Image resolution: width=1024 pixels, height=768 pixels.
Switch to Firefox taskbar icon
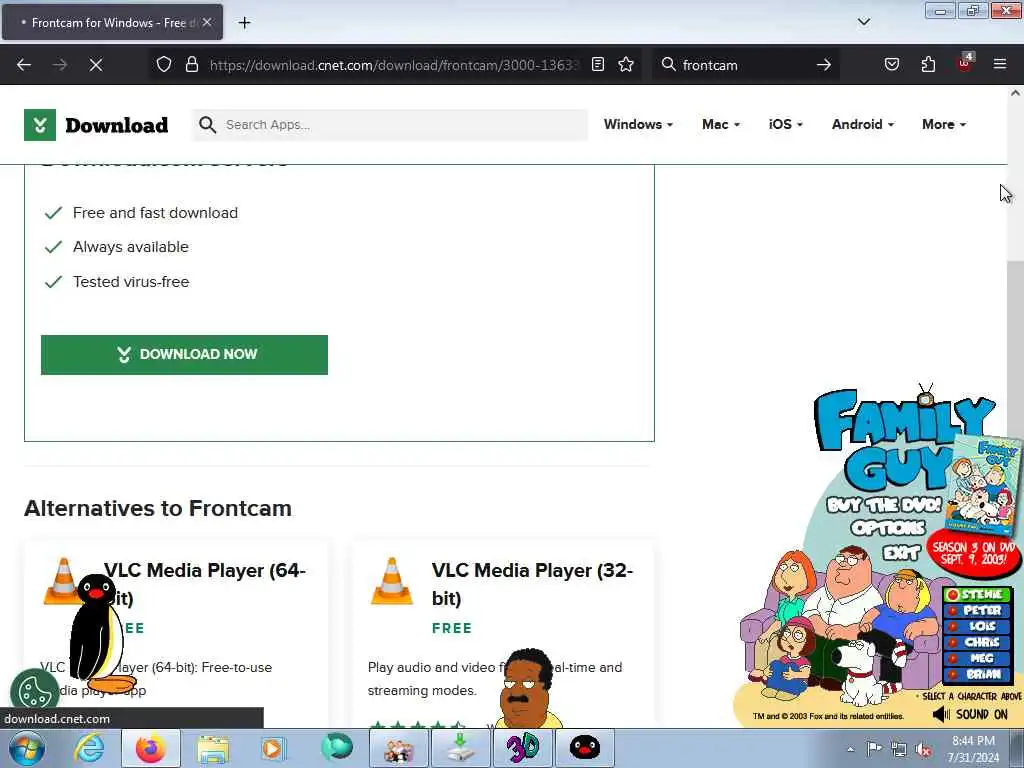151,748
